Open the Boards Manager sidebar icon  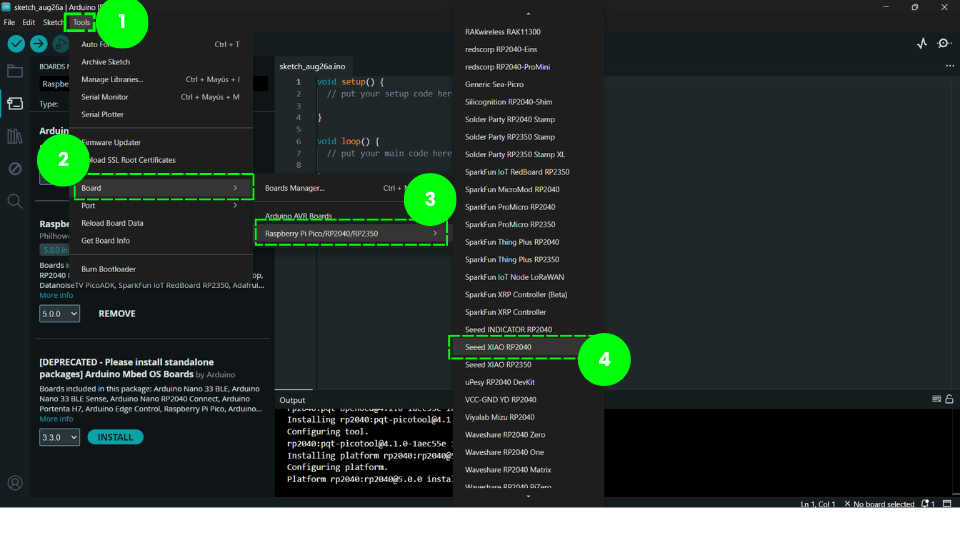click(x=15, y=103)
